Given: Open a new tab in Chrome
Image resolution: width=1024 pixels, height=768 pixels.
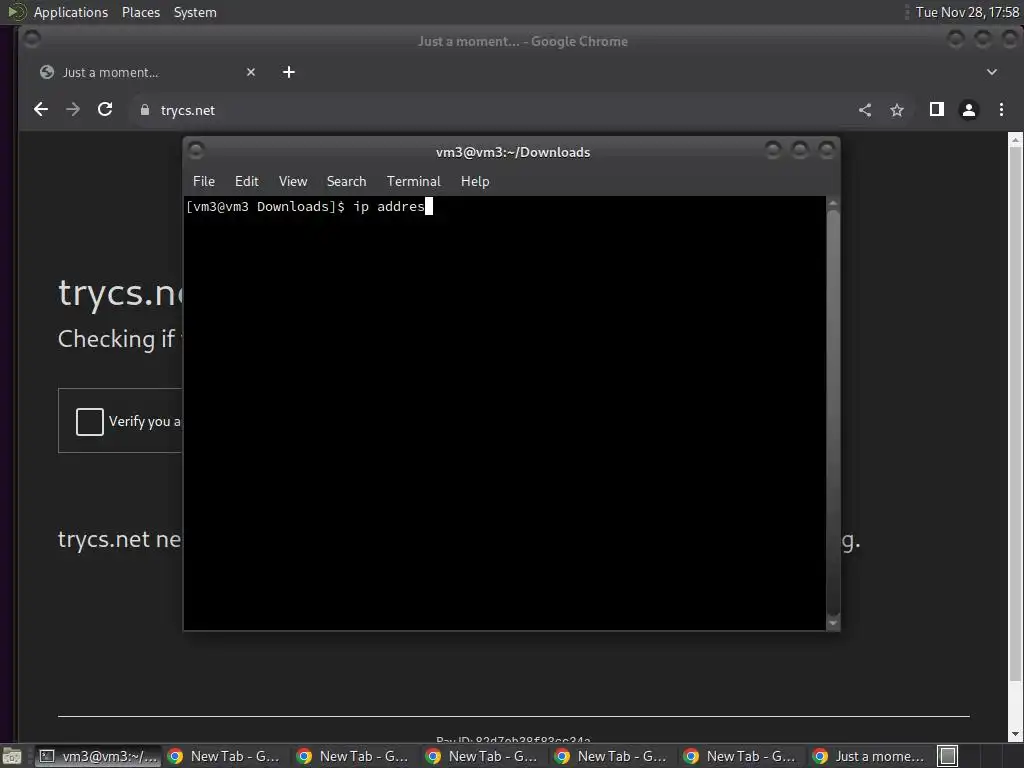Looking at the screenshot, I should click(x=289, y=72).
